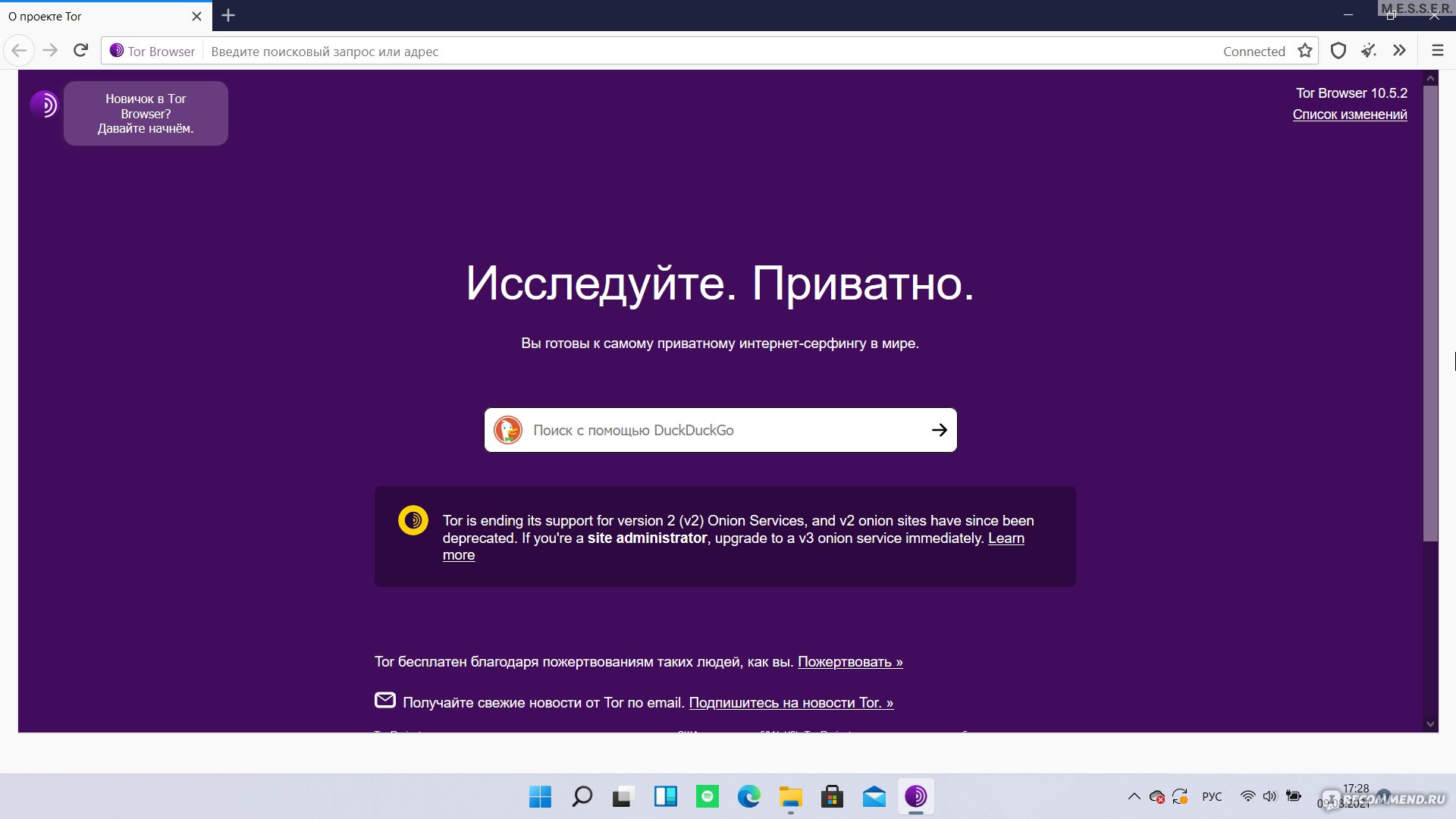The image size is (1456, 819).
Task: Click the reload page button
Action: [83, 50]
